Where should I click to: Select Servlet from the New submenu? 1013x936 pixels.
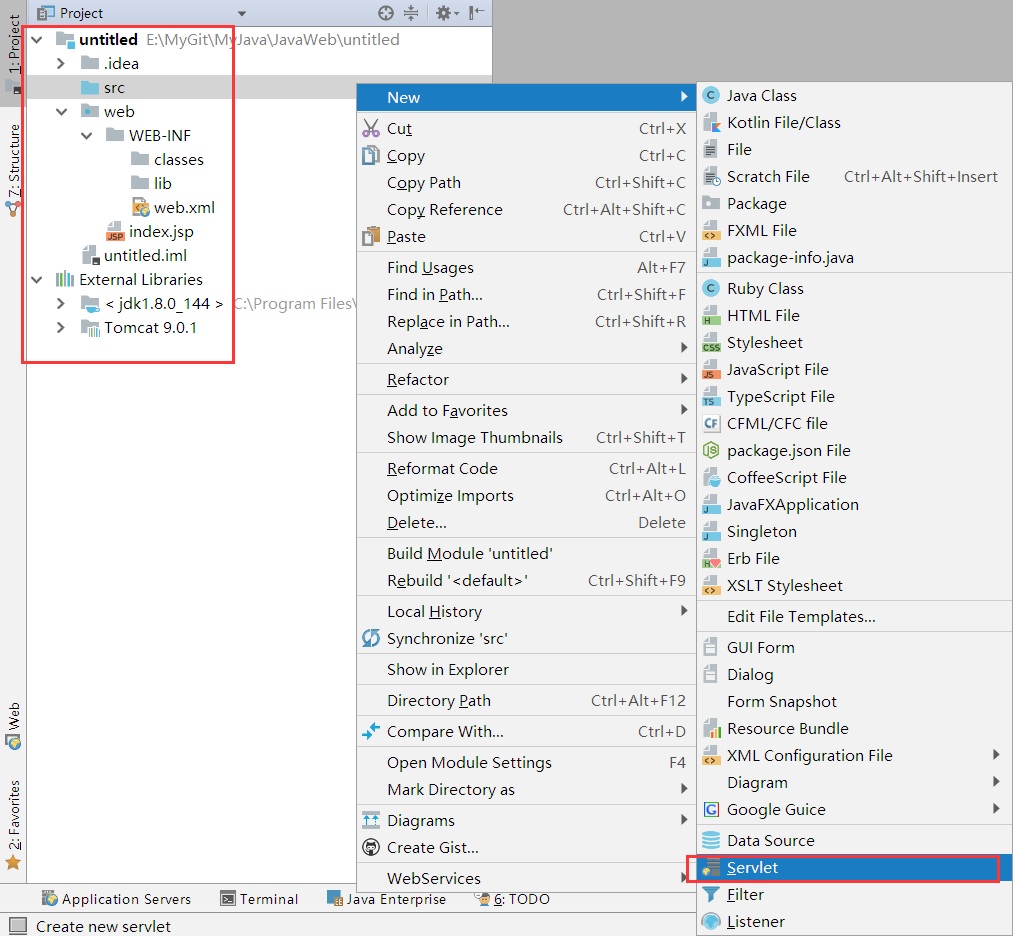[752, 868]
